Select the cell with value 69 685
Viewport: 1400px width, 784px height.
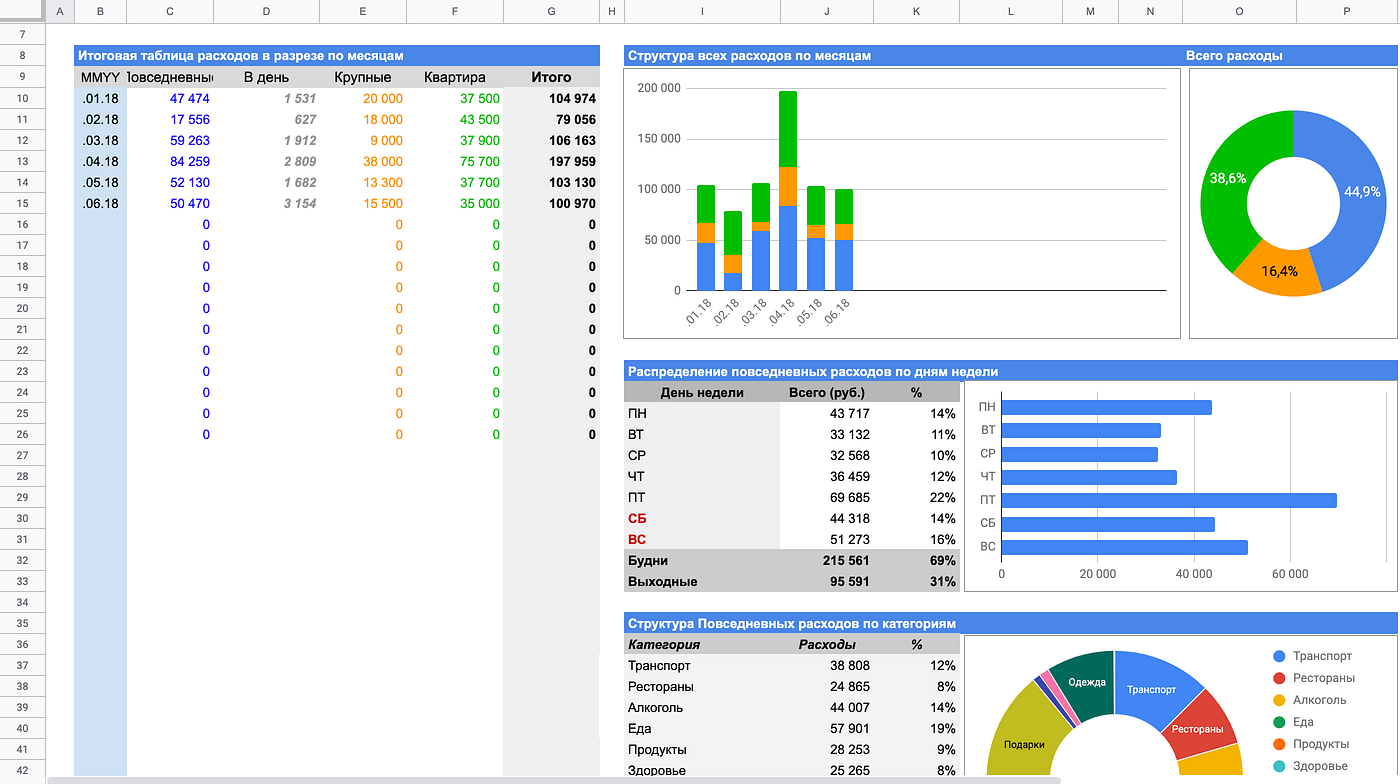tap(827, 497)
